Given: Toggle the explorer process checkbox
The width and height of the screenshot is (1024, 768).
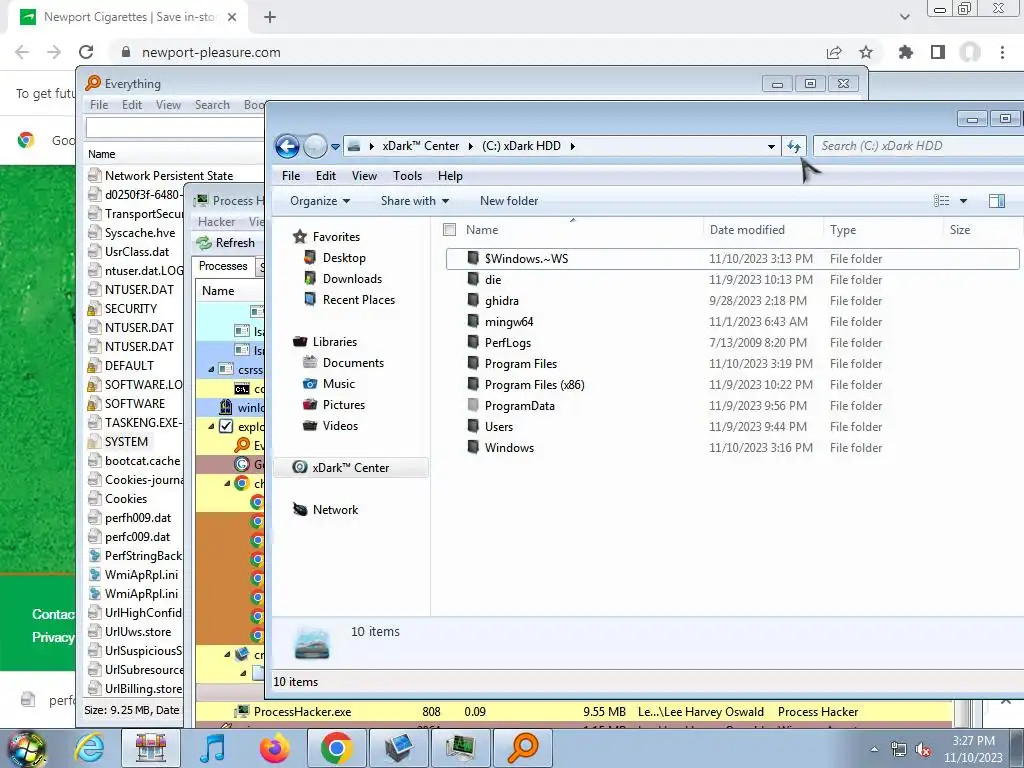Looking at the screenshot, I should [226, 426].
